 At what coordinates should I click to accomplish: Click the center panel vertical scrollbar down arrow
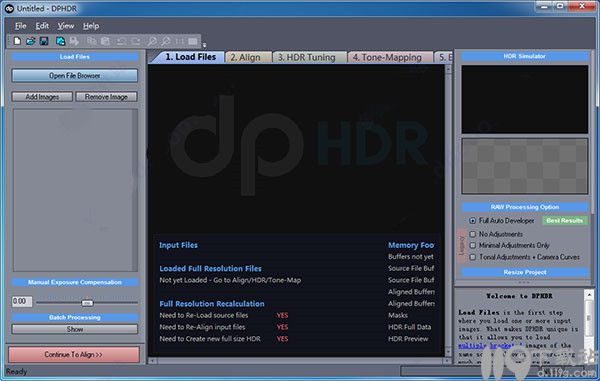448,352
